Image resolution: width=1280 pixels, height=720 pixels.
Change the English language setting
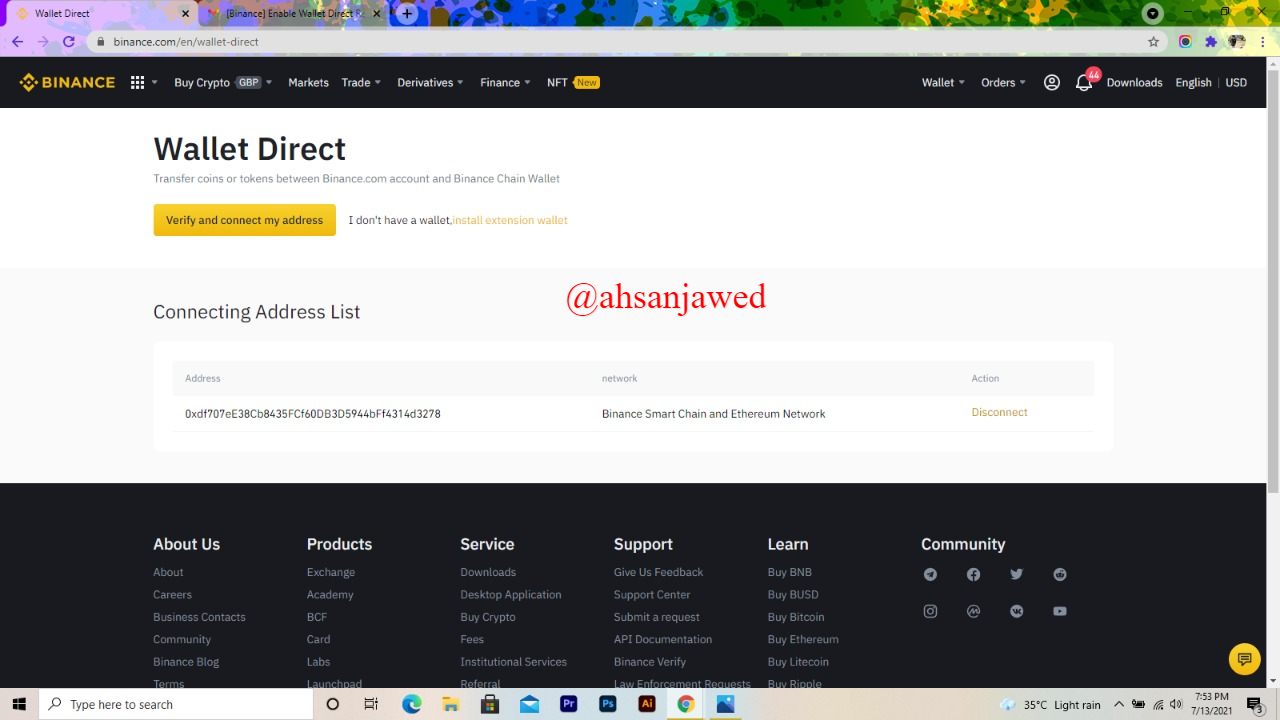click(1193, 82)
